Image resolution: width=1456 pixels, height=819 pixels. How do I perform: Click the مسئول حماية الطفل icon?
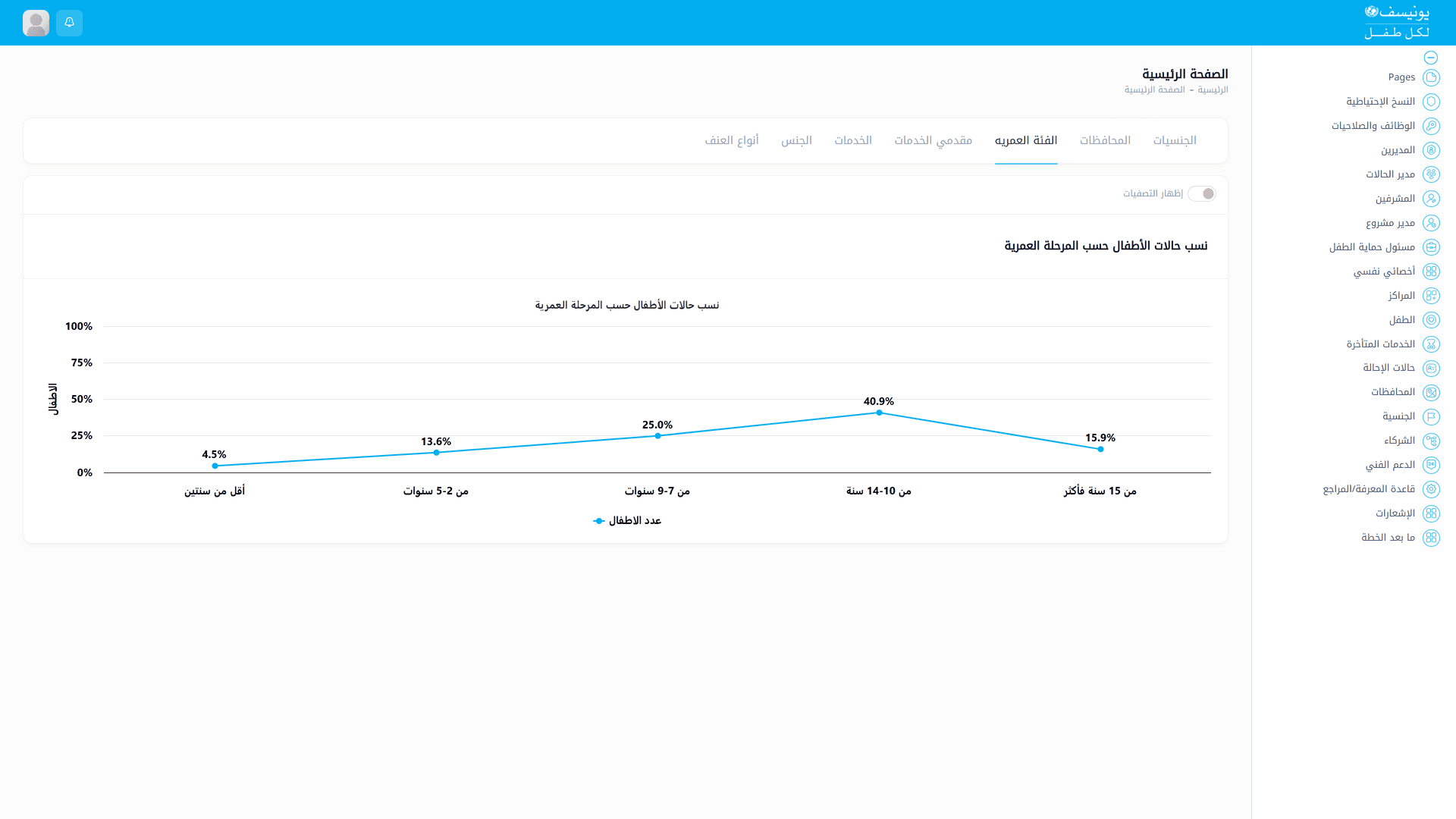click(1431, 247)
